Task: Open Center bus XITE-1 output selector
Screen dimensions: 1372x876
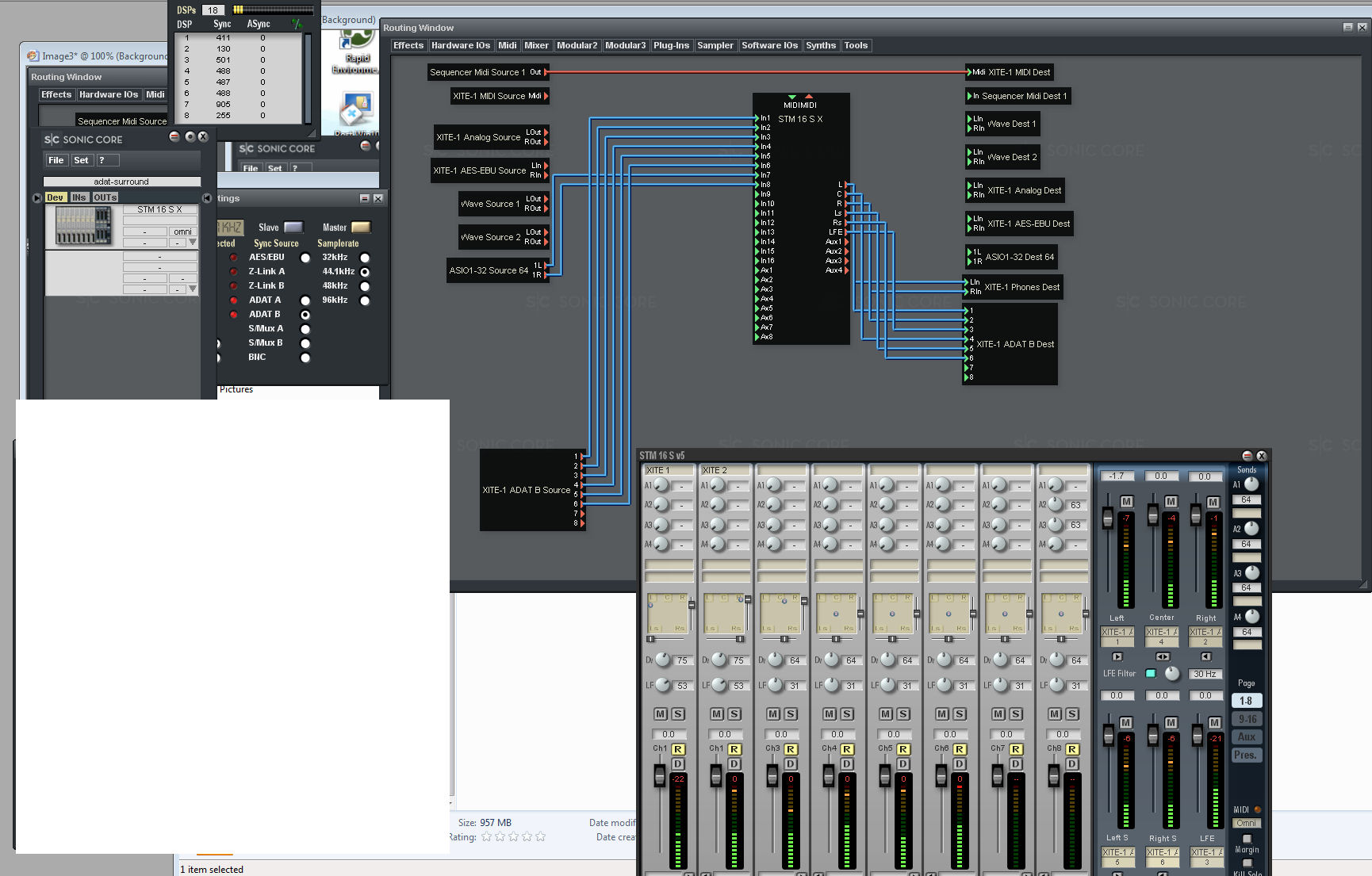Action: (1162, 637)
